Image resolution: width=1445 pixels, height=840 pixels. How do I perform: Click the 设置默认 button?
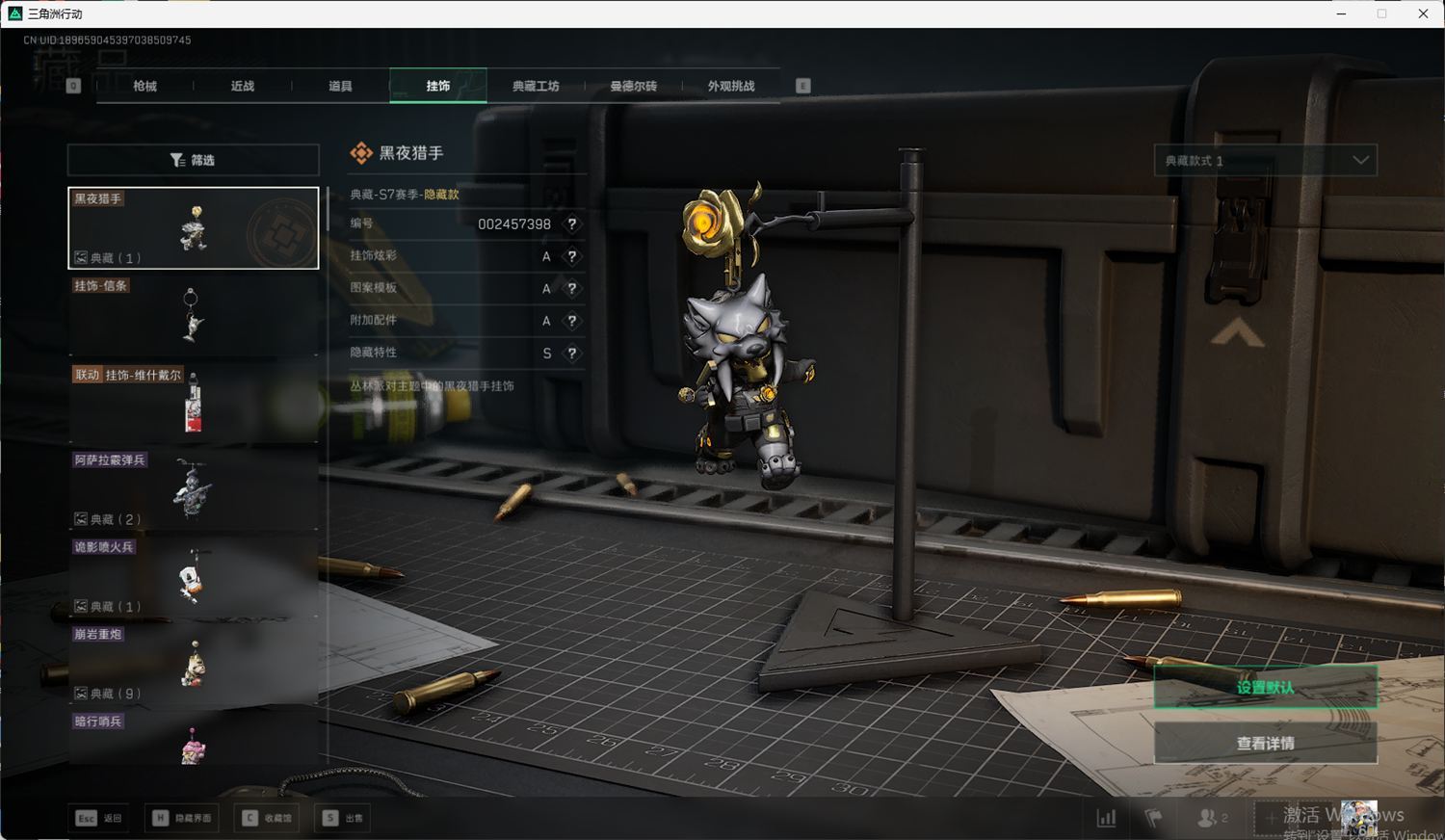click(x=1265, y=687)
